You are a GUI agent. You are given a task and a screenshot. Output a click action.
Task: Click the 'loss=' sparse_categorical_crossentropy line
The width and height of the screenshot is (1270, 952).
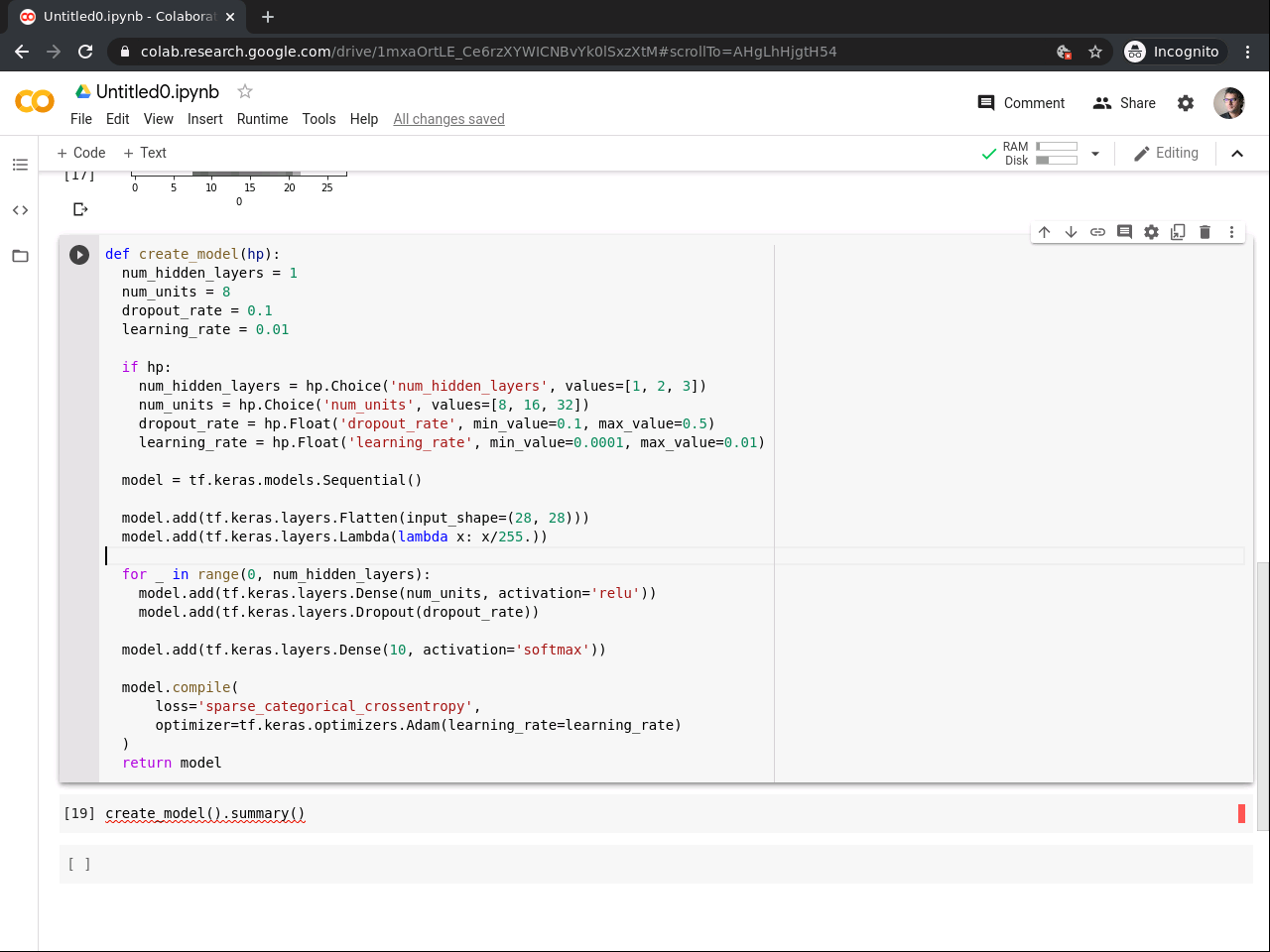tap(317, 706)
